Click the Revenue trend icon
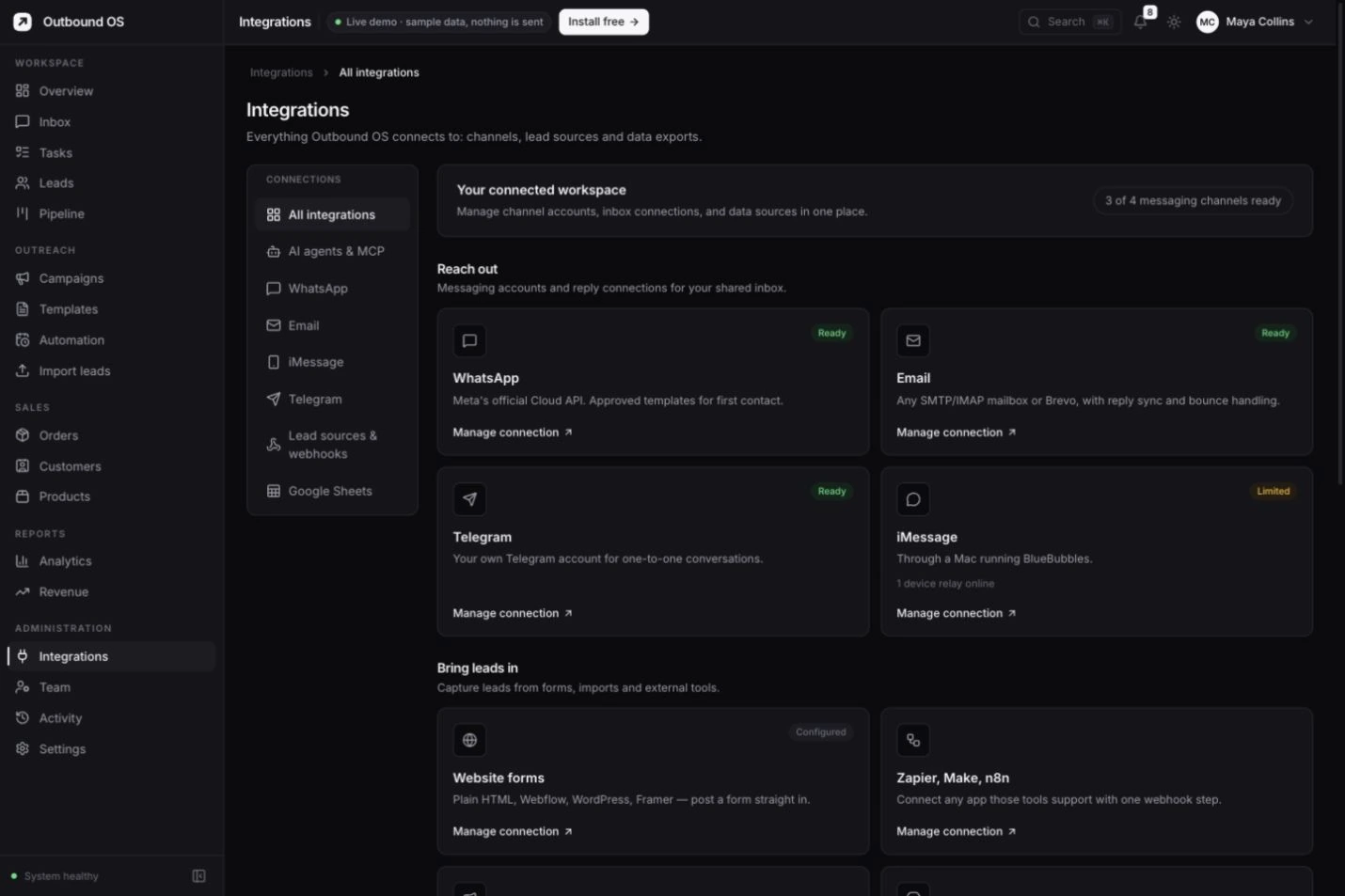 point(23,591)
